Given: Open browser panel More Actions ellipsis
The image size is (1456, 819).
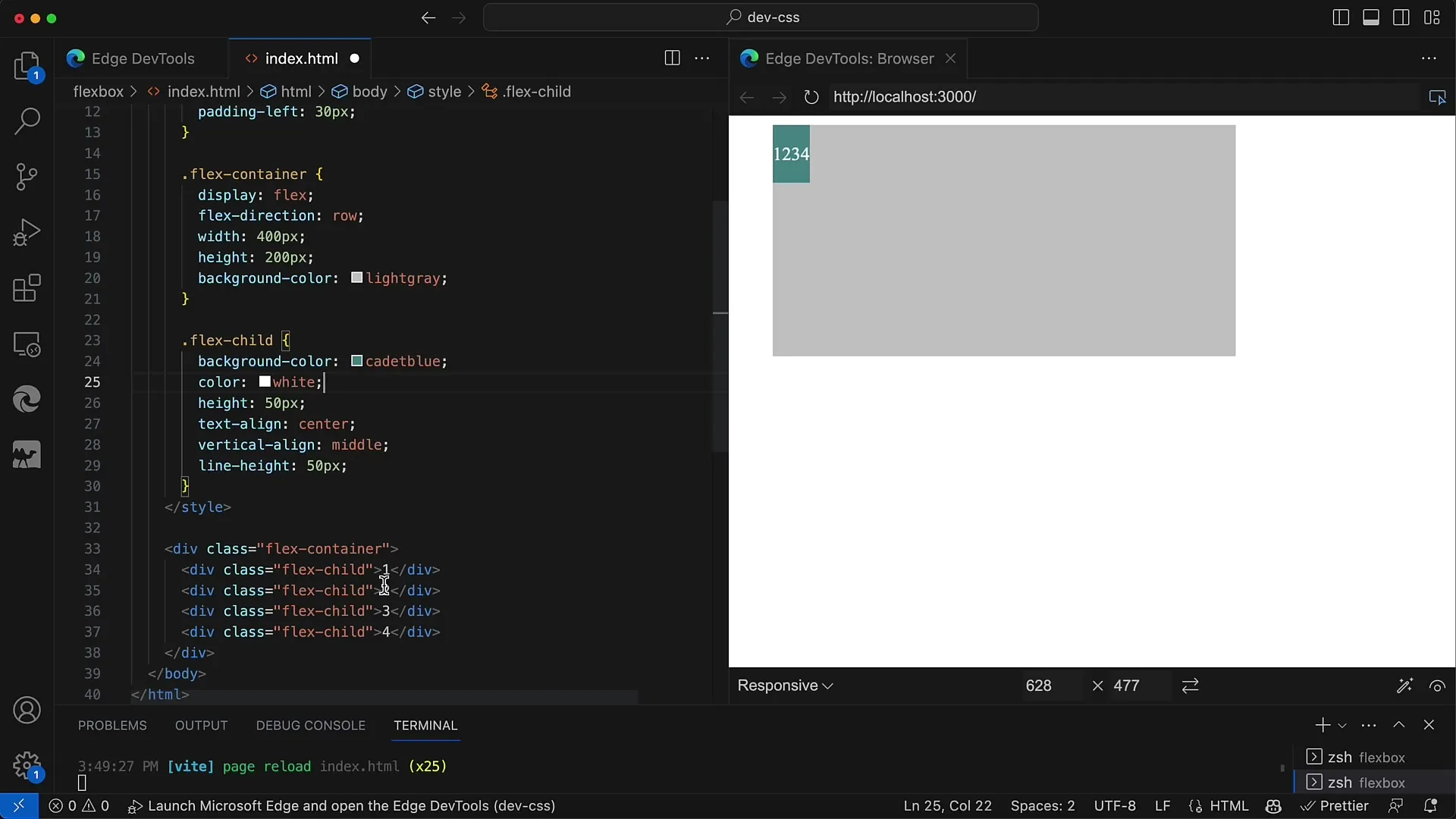Looking at the screenshot, I should (x=1429, y=58).
